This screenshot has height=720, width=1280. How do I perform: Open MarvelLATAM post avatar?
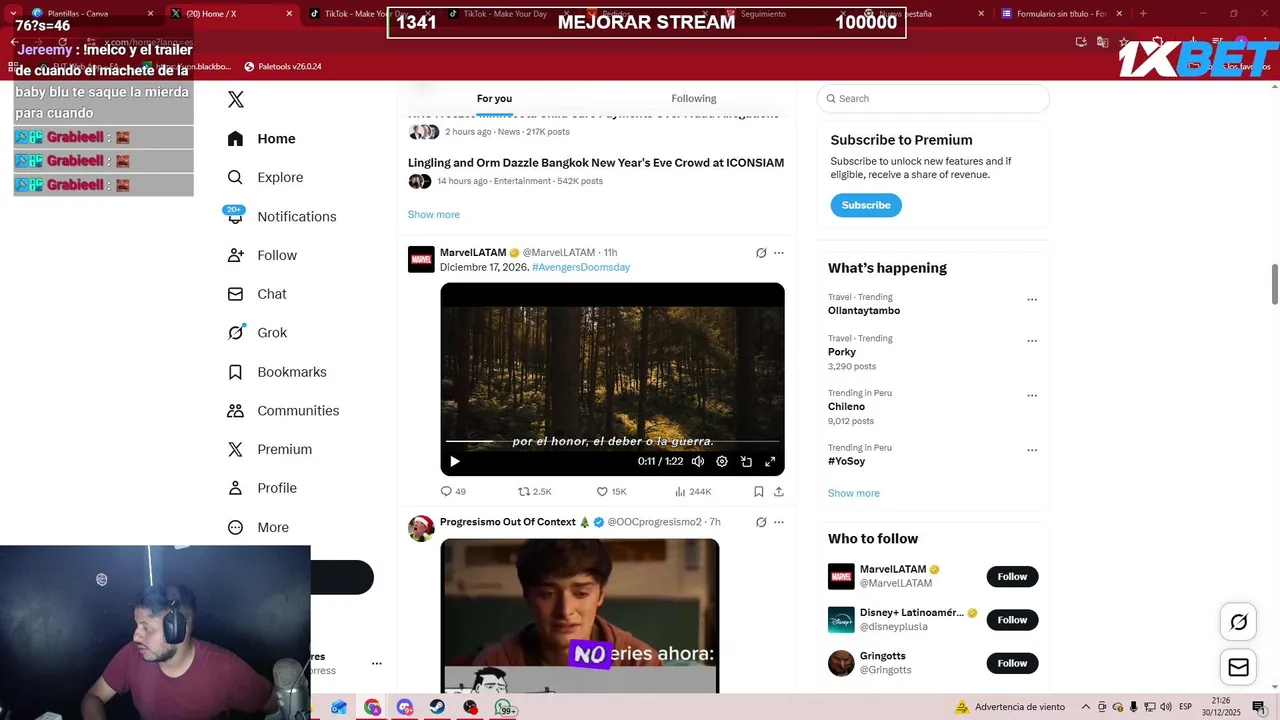[x=421, y=259]
